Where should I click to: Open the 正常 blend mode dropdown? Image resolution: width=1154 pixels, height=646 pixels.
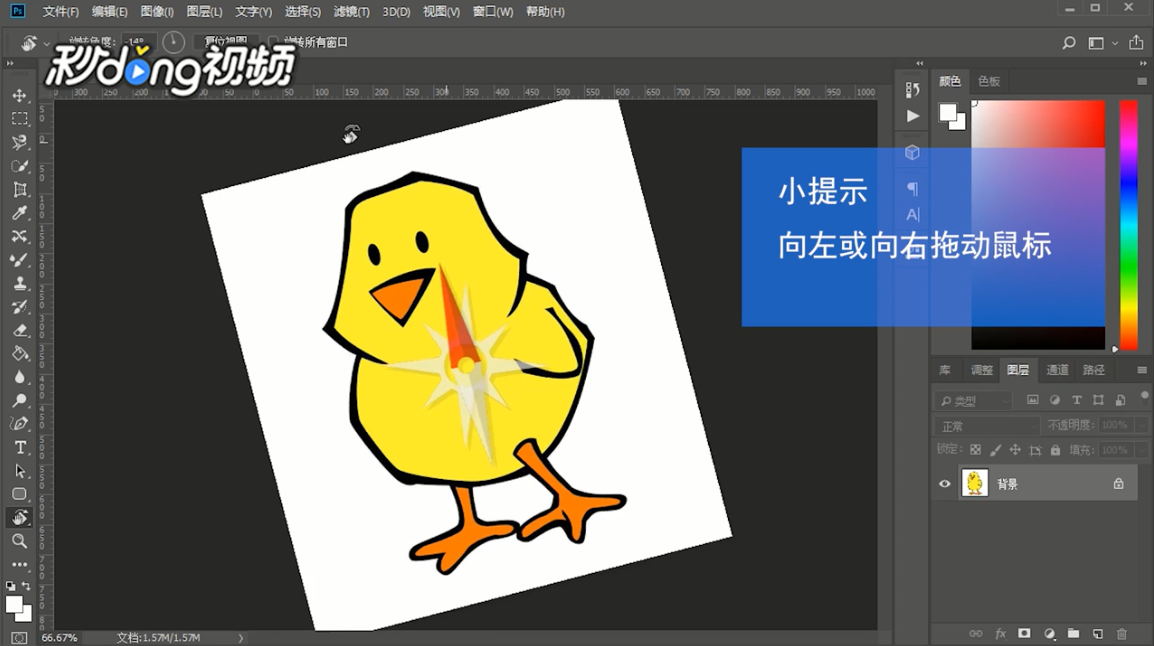point(987,426)
